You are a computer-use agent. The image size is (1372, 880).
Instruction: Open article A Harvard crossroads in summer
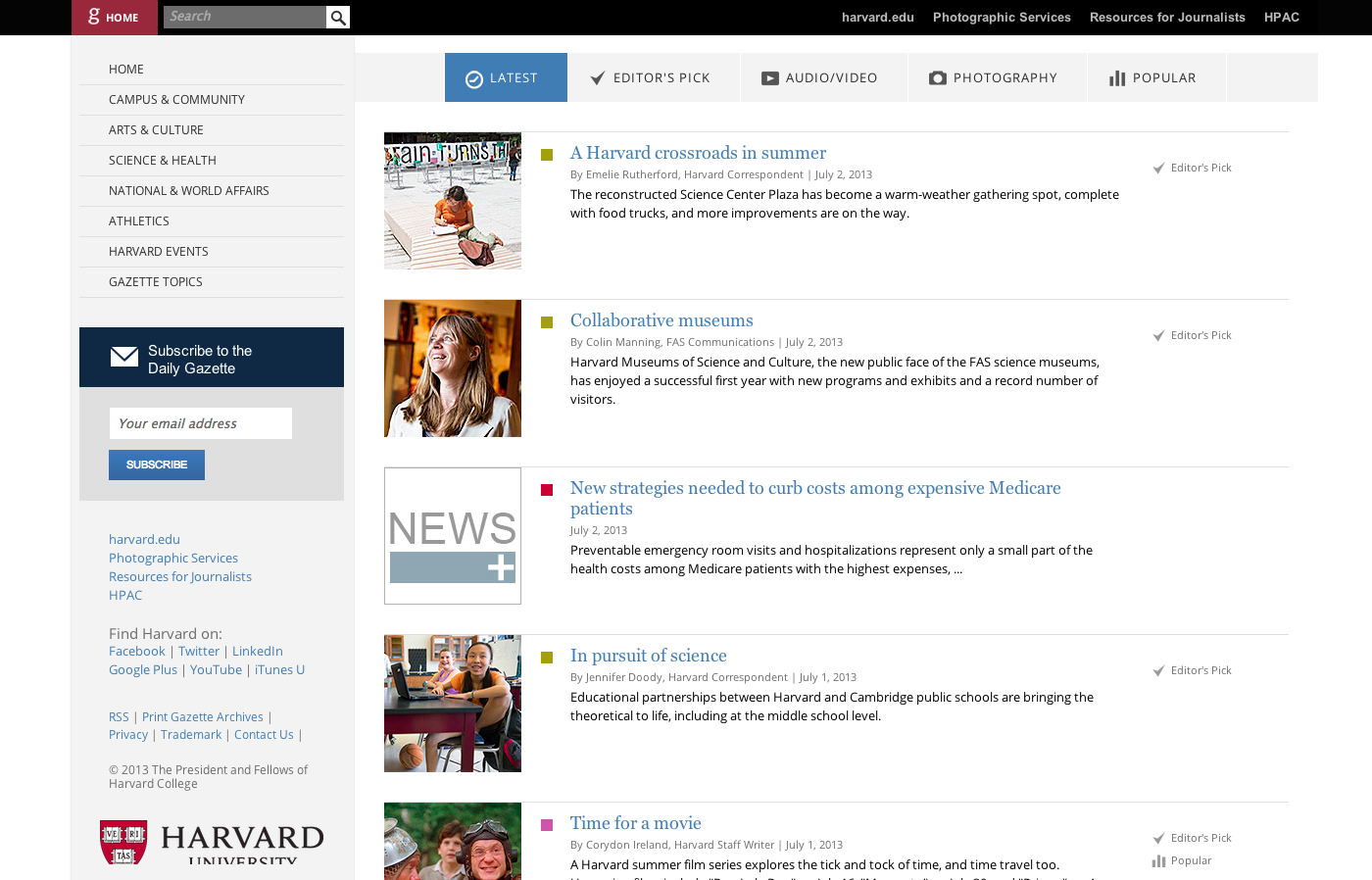tap(698, 153)
